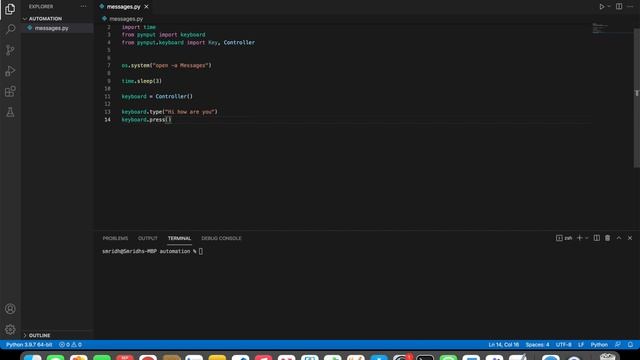Open the Extensions view
The height and width of the screenshot is (360, 640).
[x=10, y=91]
